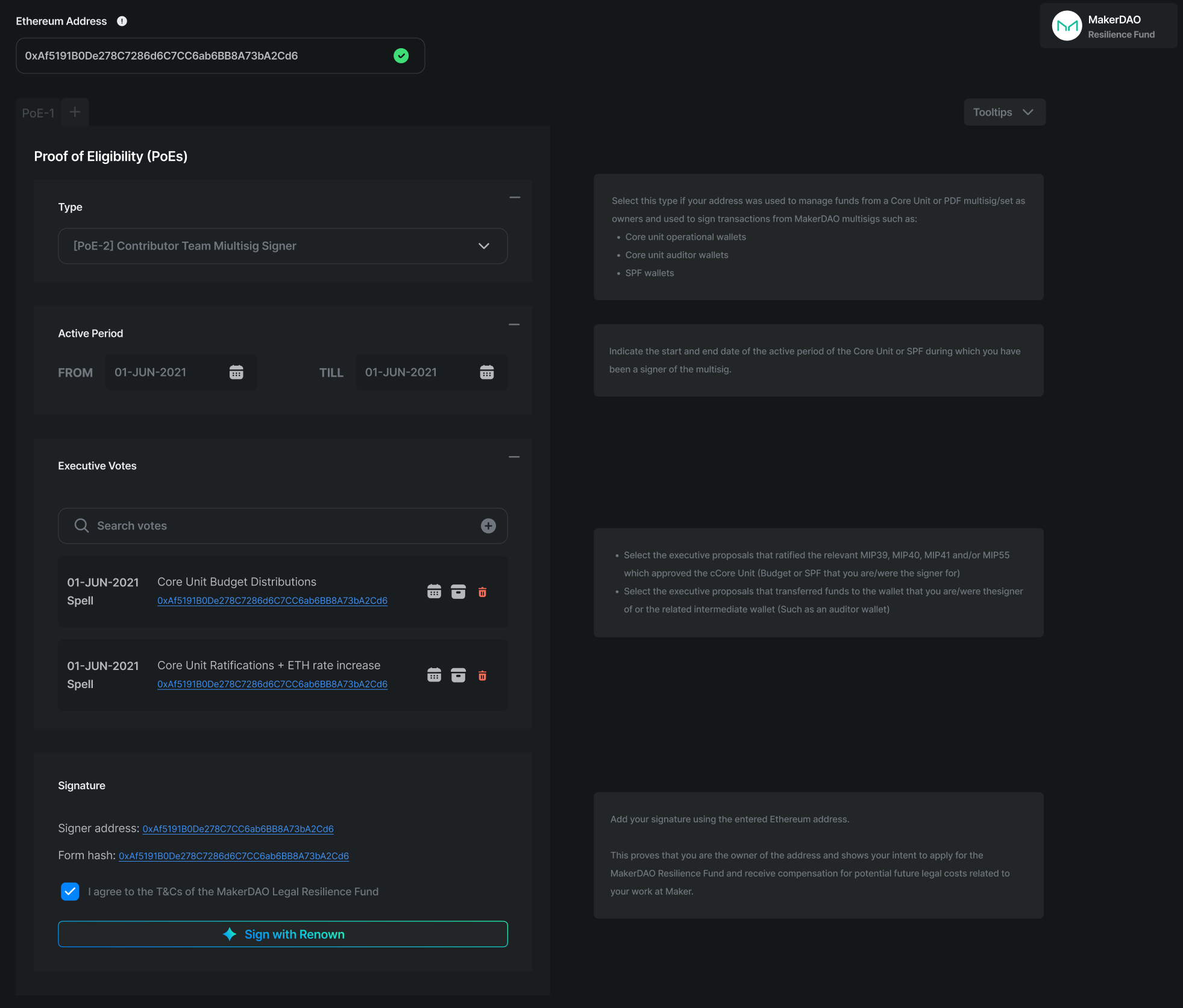Open the PoE Type dropdown
The height and width of the screenshot is (1008, 1183).
[283, 246]
